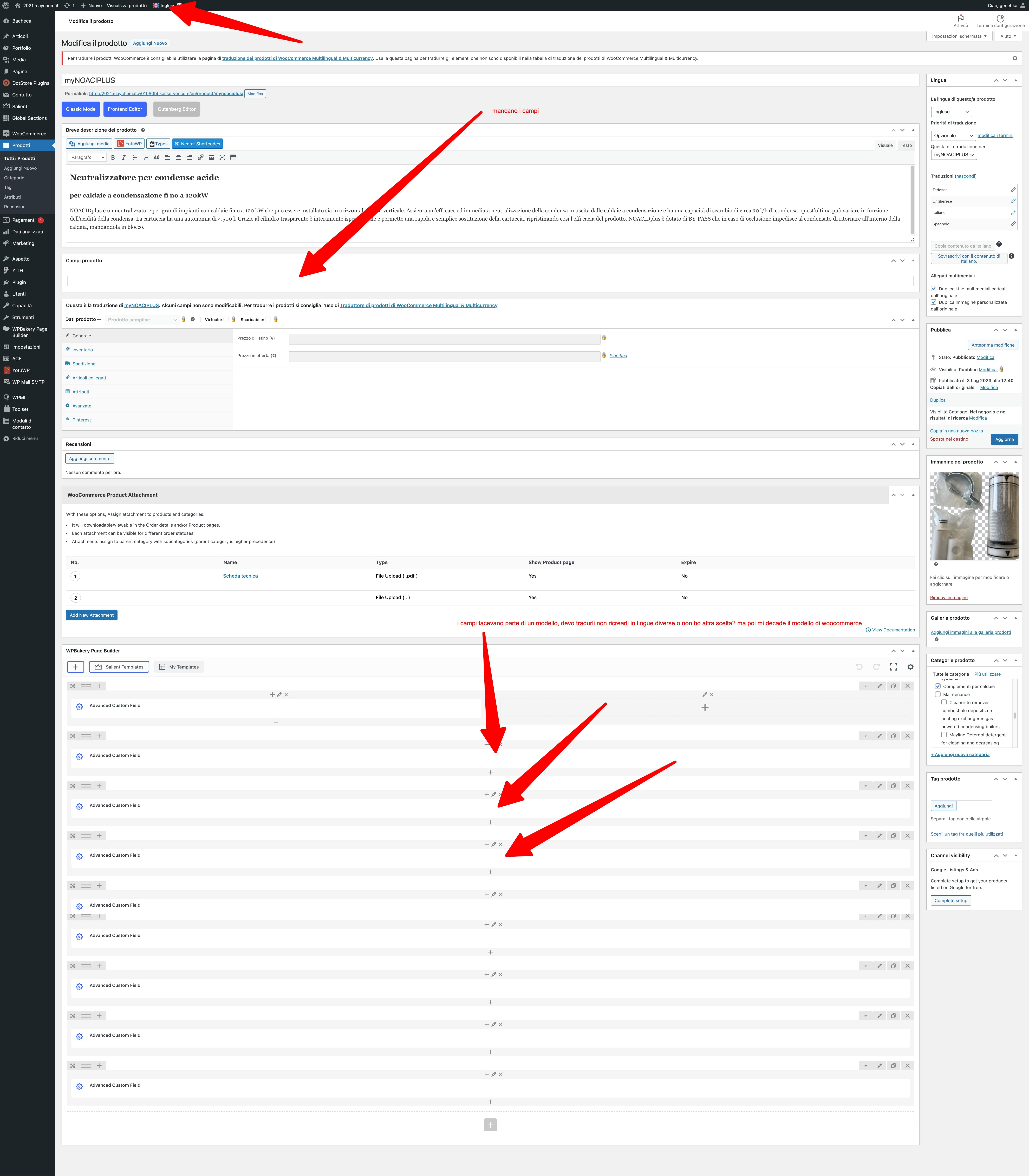Insert numbered list in editor toolbar

pyautogui.click(x=146, y=157)
